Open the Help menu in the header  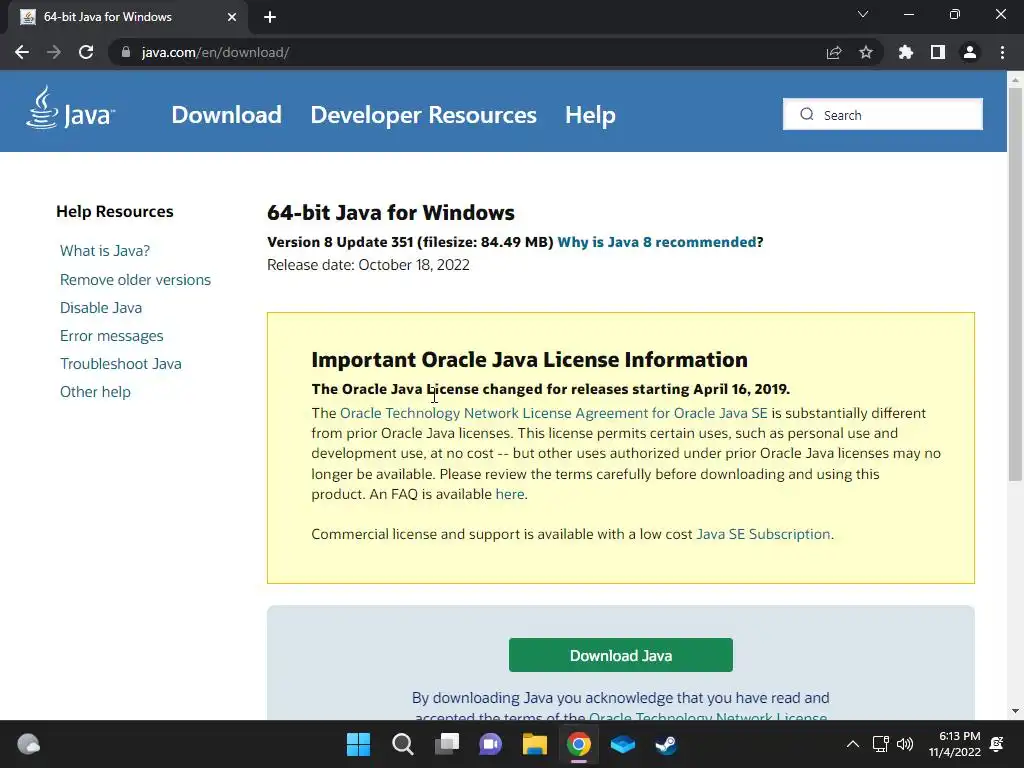[x=590, y=115]
